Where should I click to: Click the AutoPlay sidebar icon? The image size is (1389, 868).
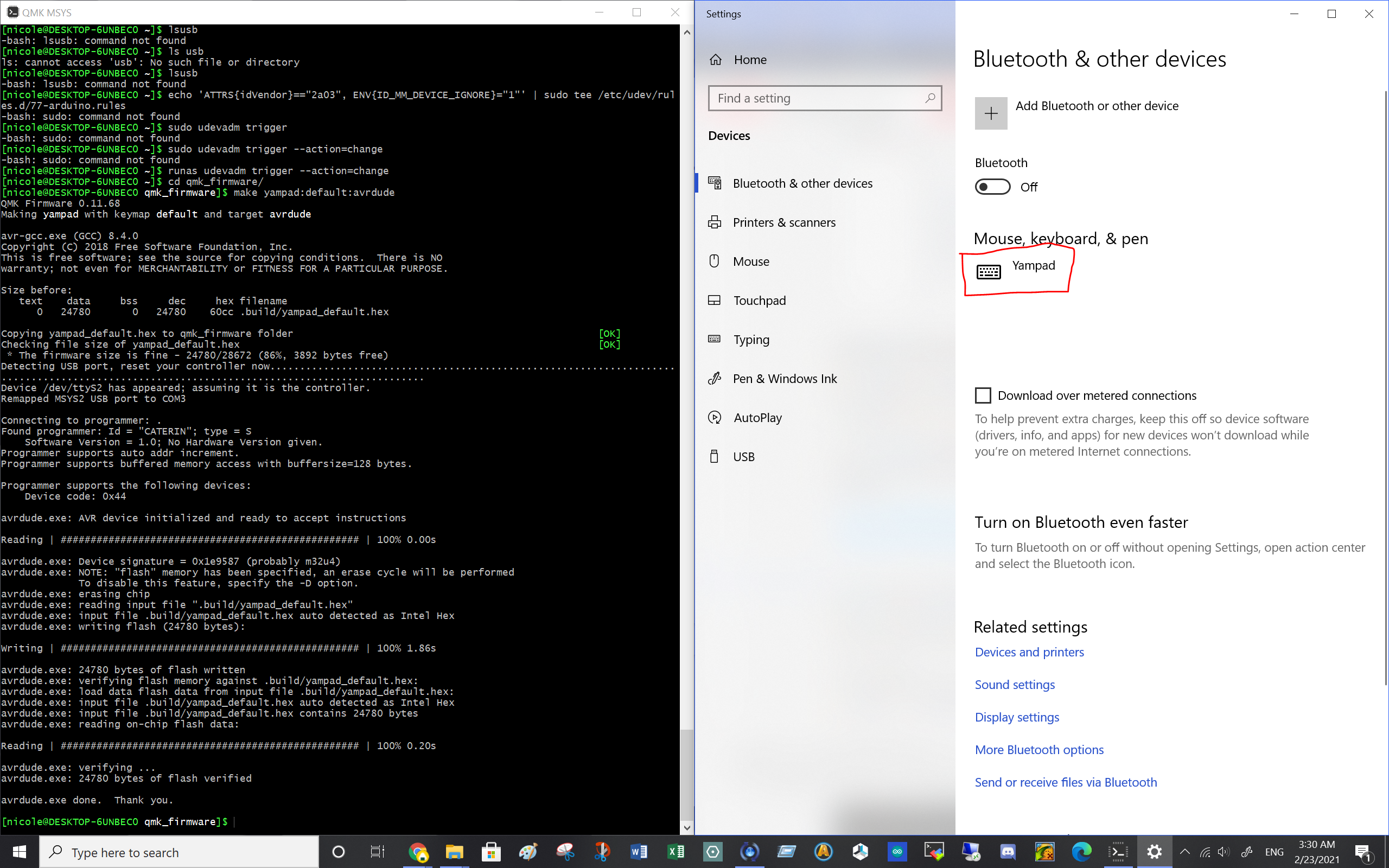click(x=714, y=417)
